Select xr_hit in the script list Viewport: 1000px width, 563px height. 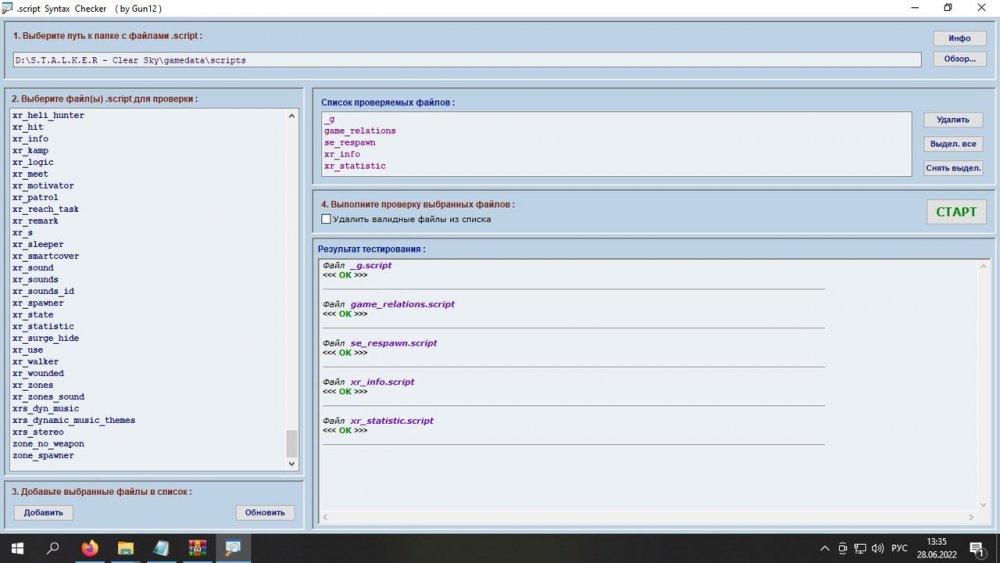click(28, 127)
